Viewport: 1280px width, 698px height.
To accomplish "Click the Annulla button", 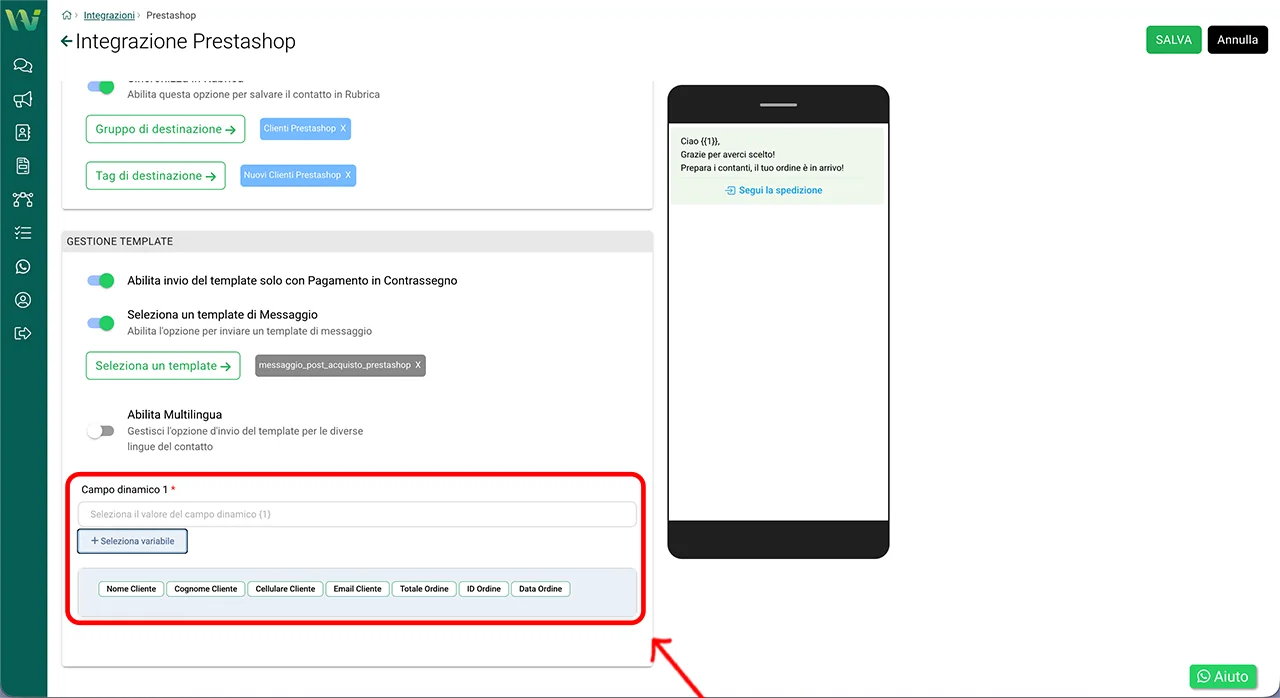I will tap(1237, 40).
